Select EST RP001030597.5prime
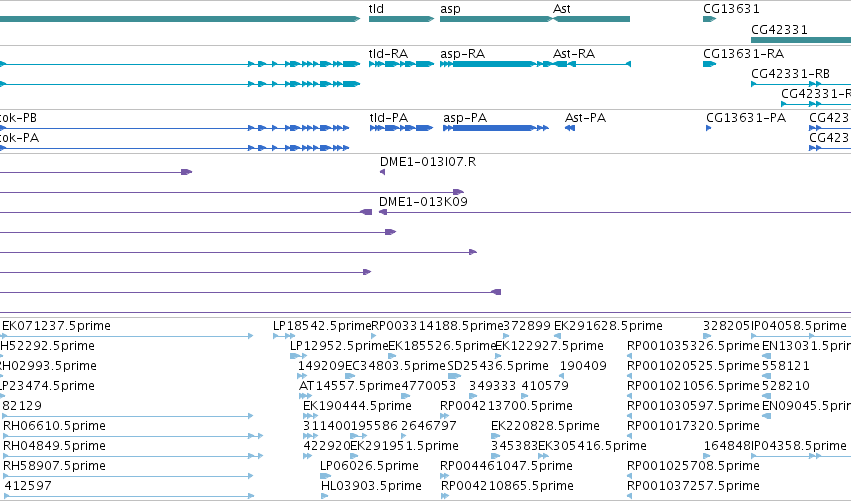The width and height of the screenshot is (851, 501). [x=693, y=406]
